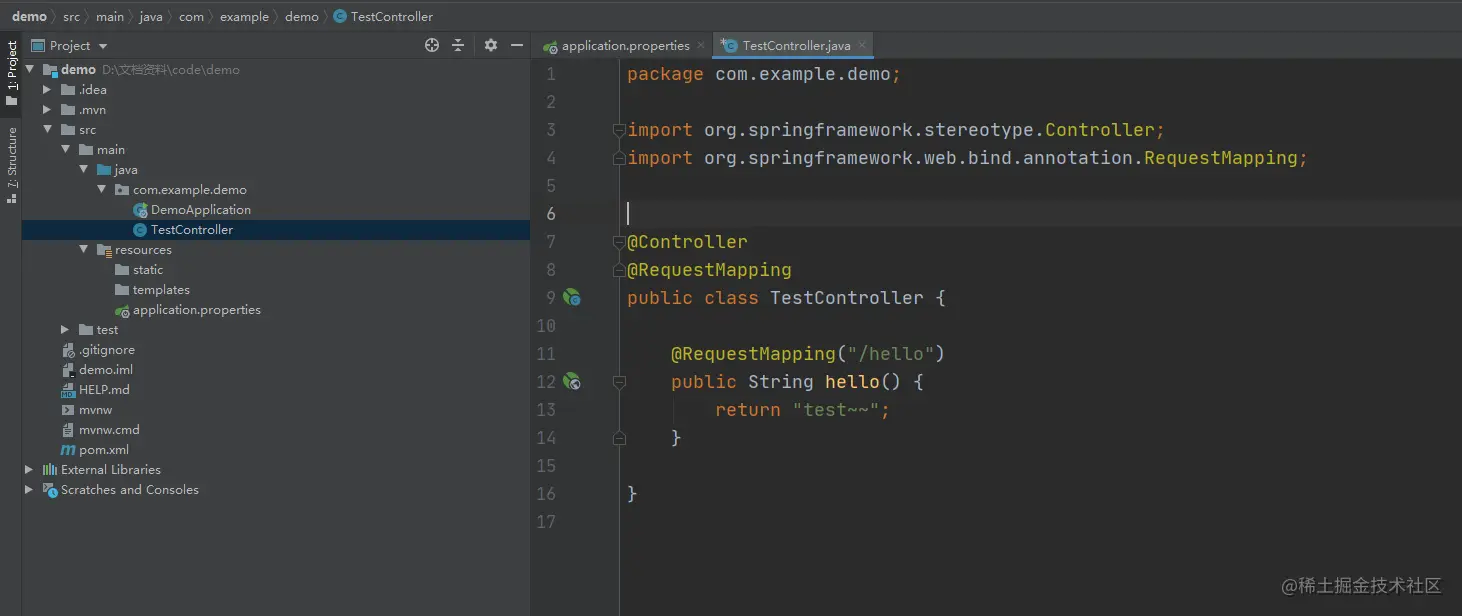
Task: Select the static folder
Action: pyautogui.click(x=147, y=270)
